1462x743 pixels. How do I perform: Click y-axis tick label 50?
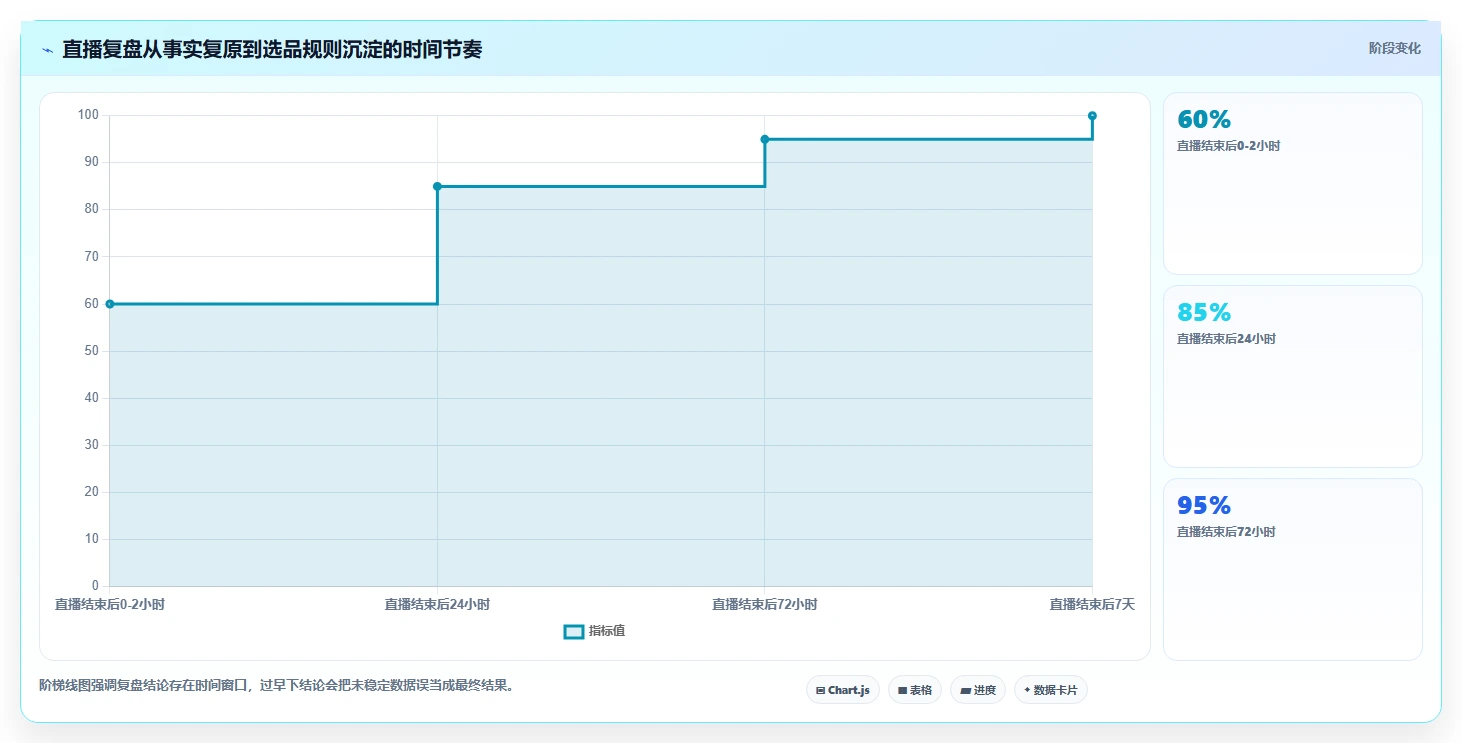pos(92,351)
